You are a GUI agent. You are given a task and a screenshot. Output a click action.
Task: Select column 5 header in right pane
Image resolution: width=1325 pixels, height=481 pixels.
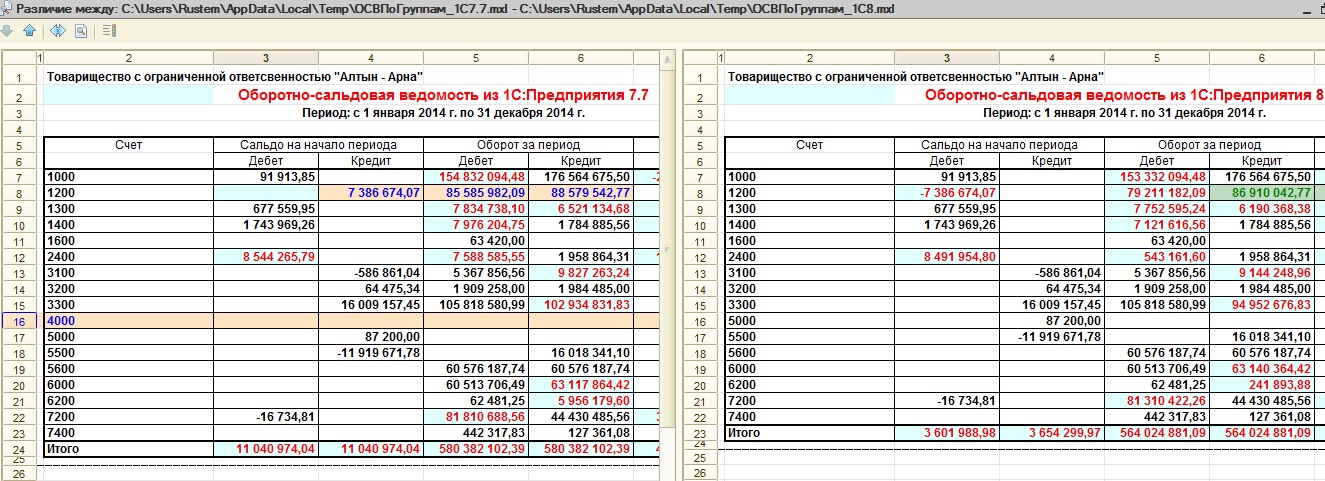pos(1156,58)
